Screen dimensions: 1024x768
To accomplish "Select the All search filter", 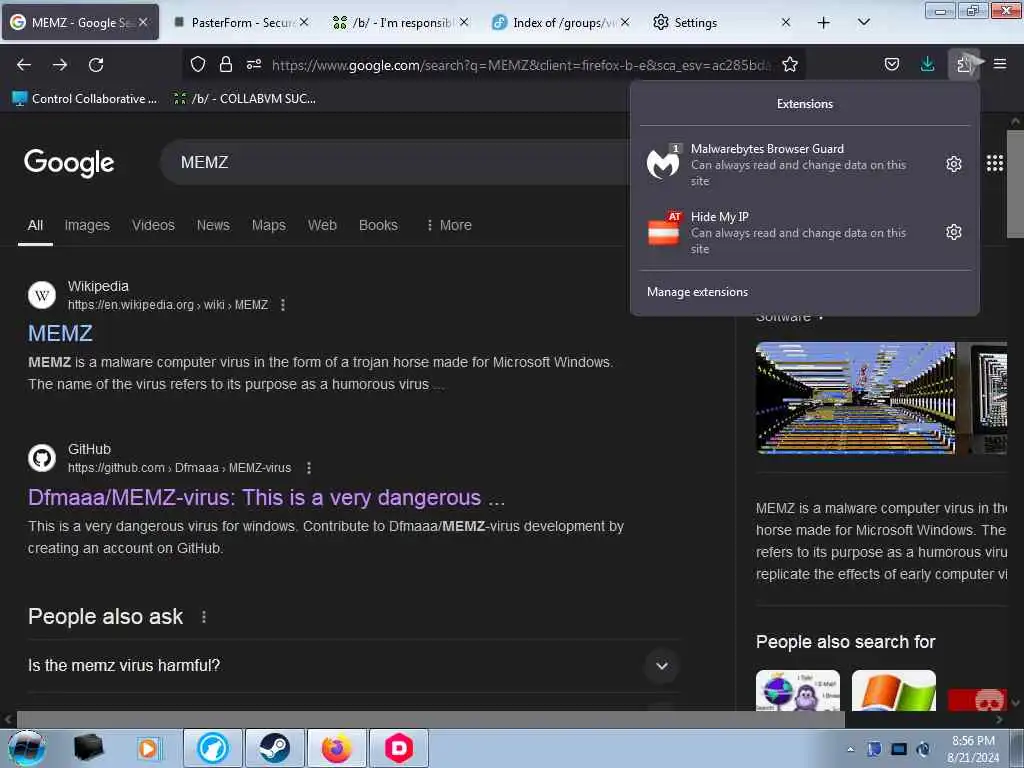I will tap(35, 225).
